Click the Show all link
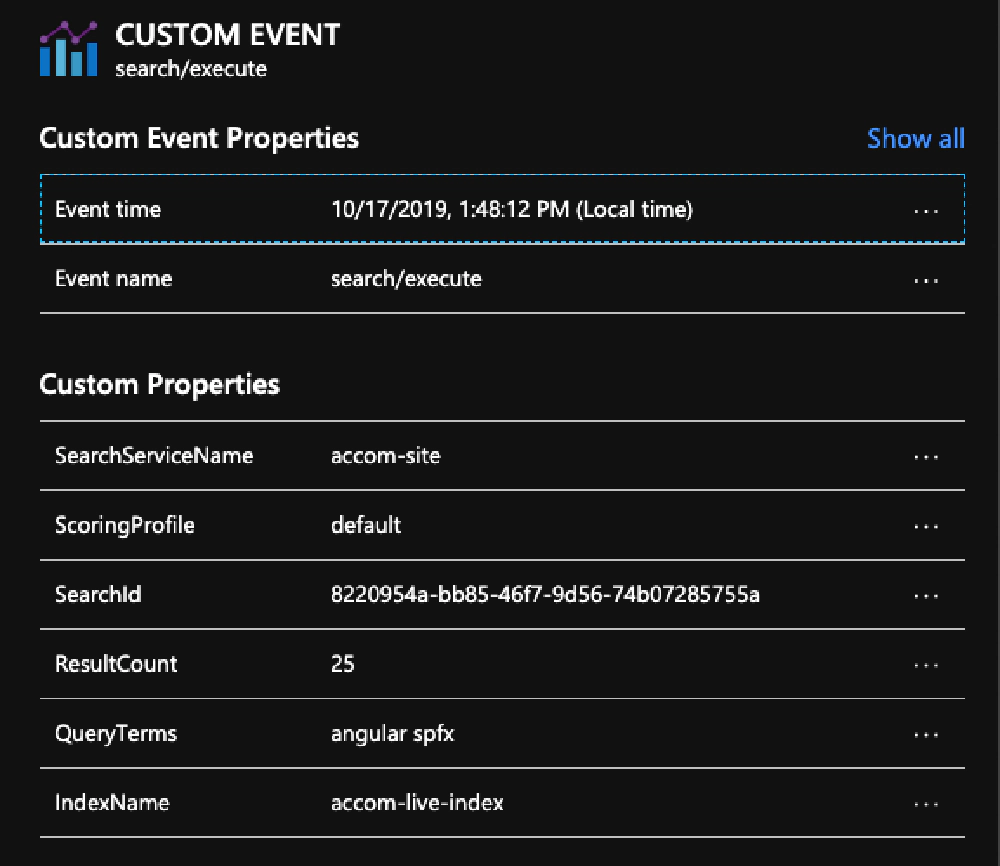This screenshot has height=866, width=1000. click(x=916, y=139)
